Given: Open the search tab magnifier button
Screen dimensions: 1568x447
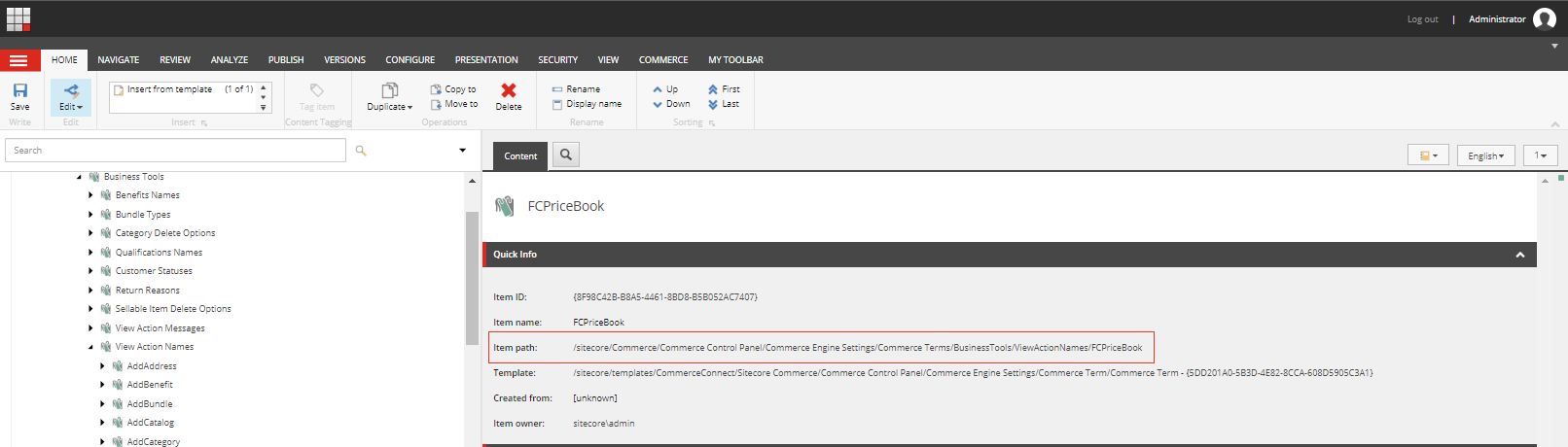Looking at the screenshot, I should [x=566, y=155].
